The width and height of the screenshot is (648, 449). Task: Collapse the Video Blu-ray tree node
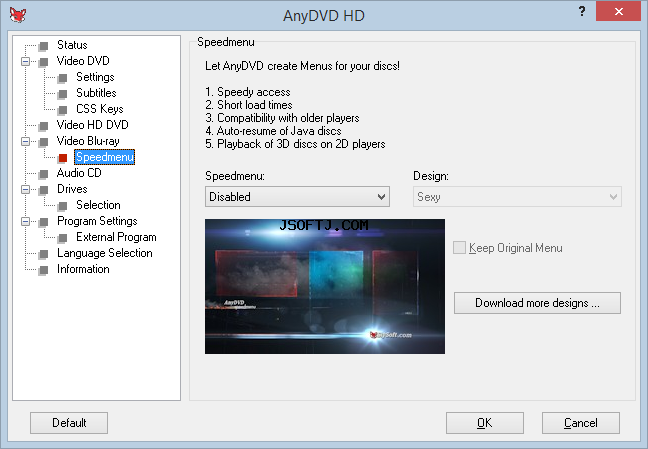[x=25, y=141]
